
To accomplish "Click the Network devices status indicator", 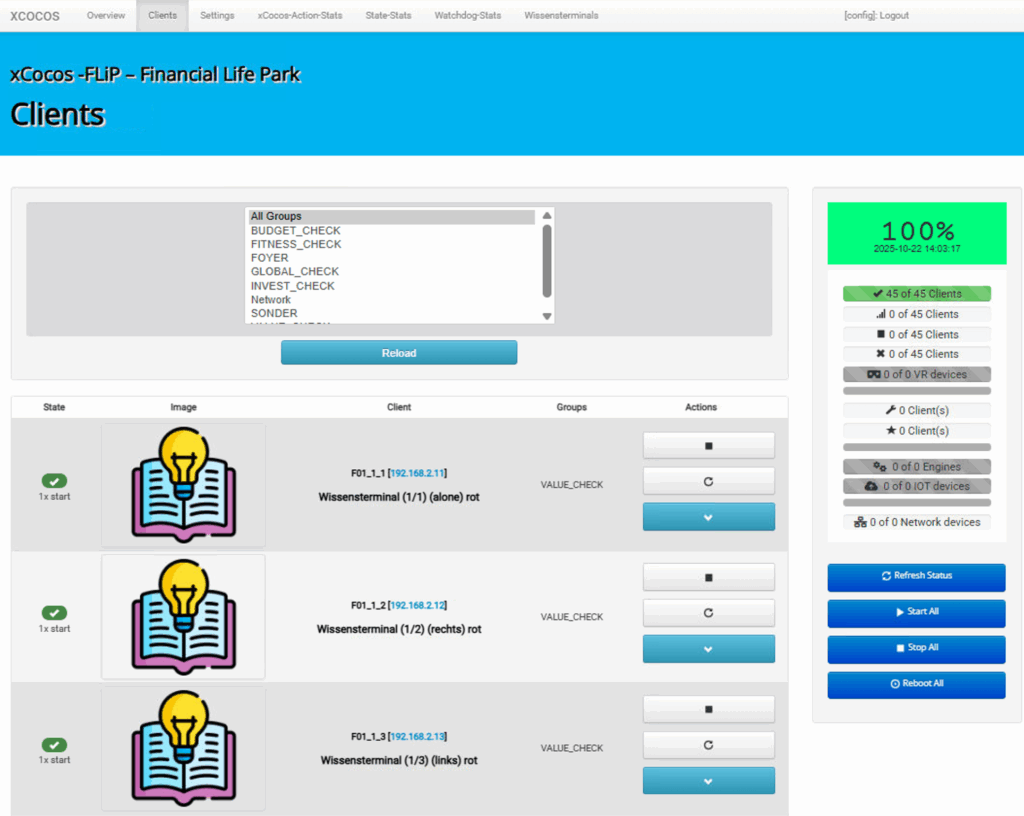I will (916, 522).
